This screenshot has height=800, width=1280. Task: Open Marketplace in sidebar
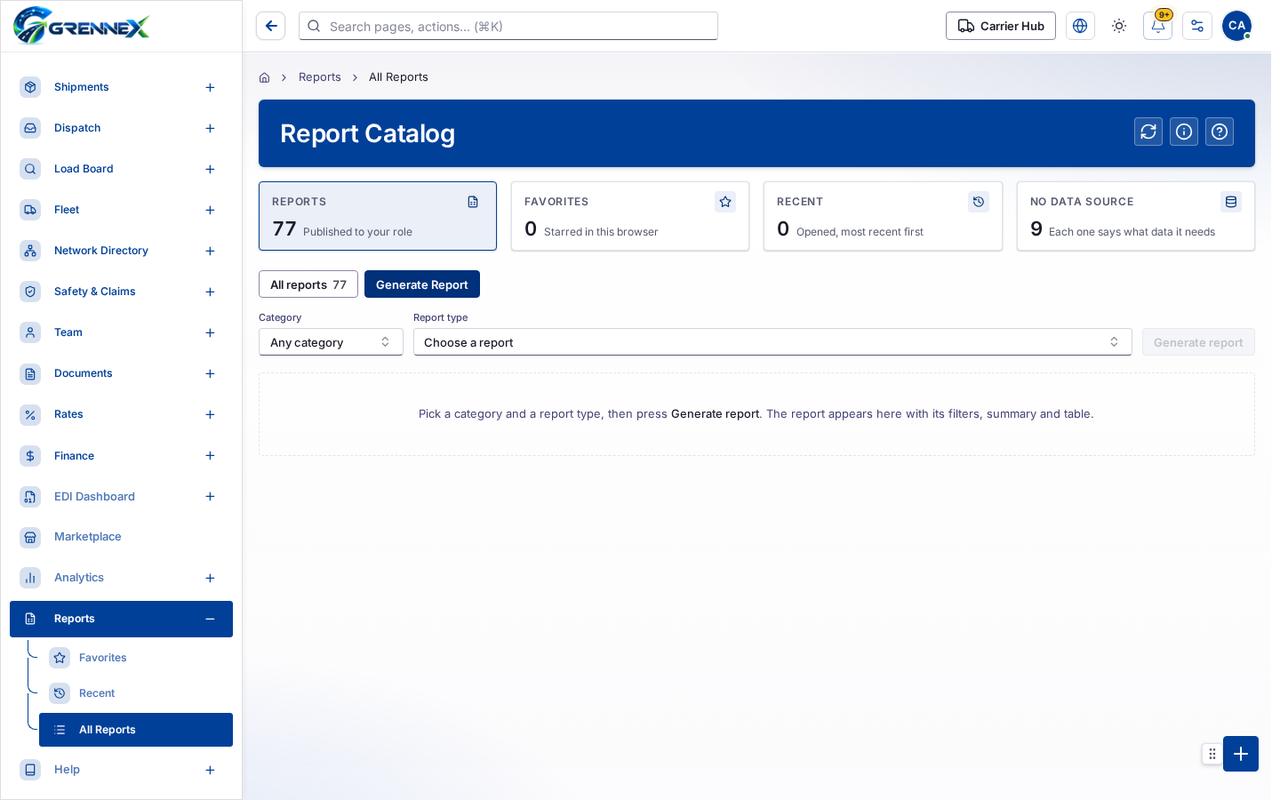coord(121,537)
